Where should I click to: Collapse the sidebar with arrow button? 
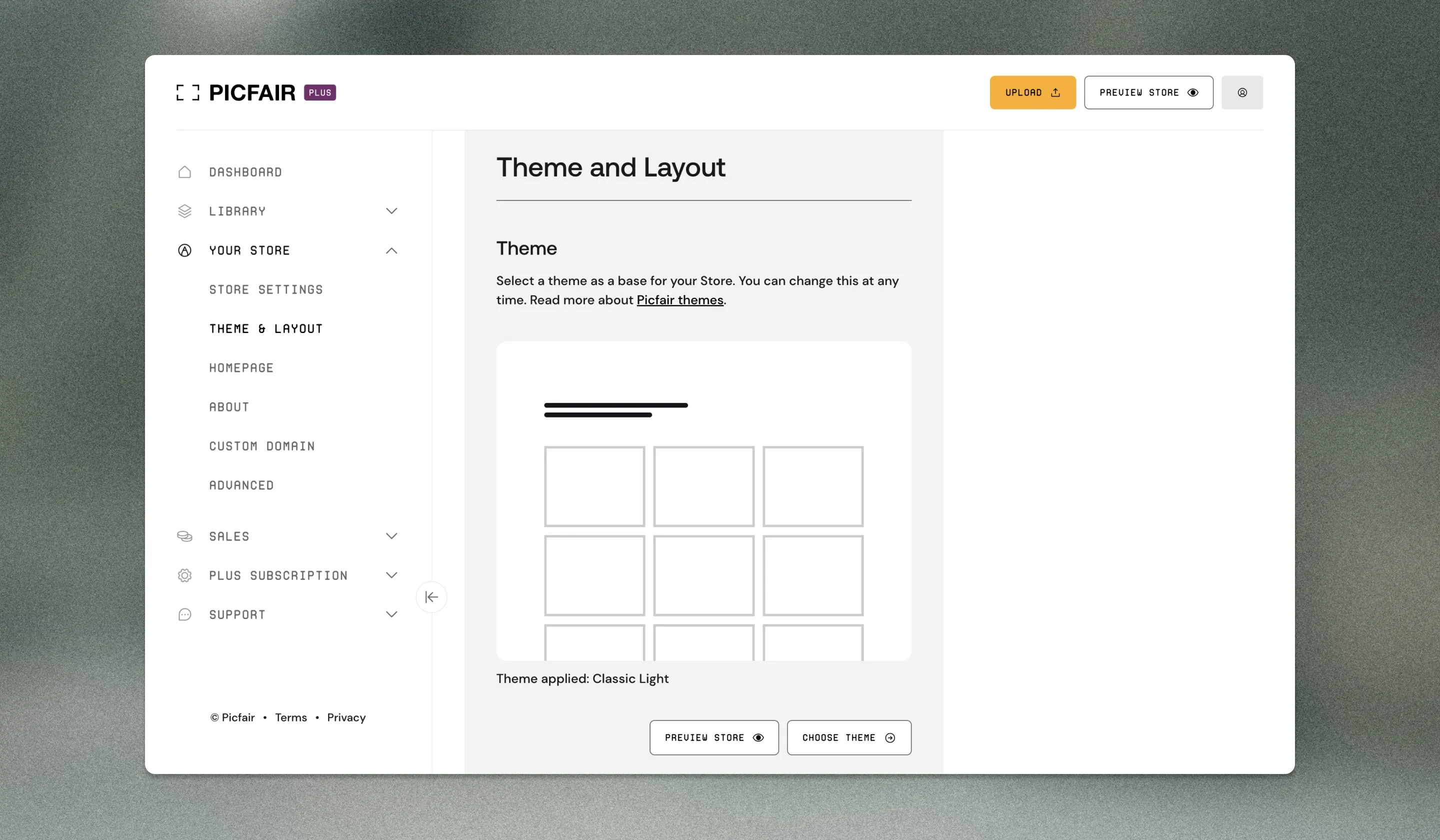coord(431,597)
